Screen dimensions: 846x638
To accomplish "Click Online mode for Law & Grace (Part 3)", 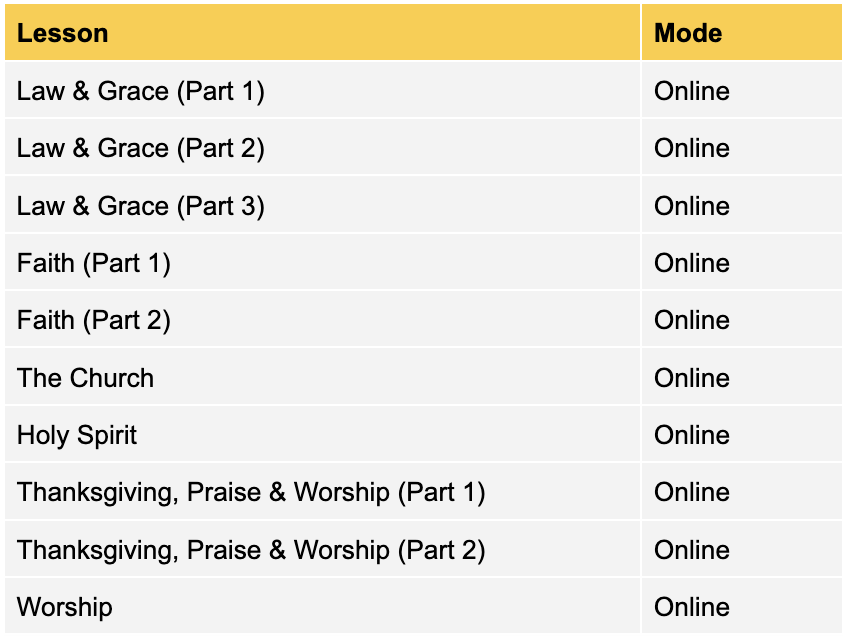I will [x=692, y=206].
